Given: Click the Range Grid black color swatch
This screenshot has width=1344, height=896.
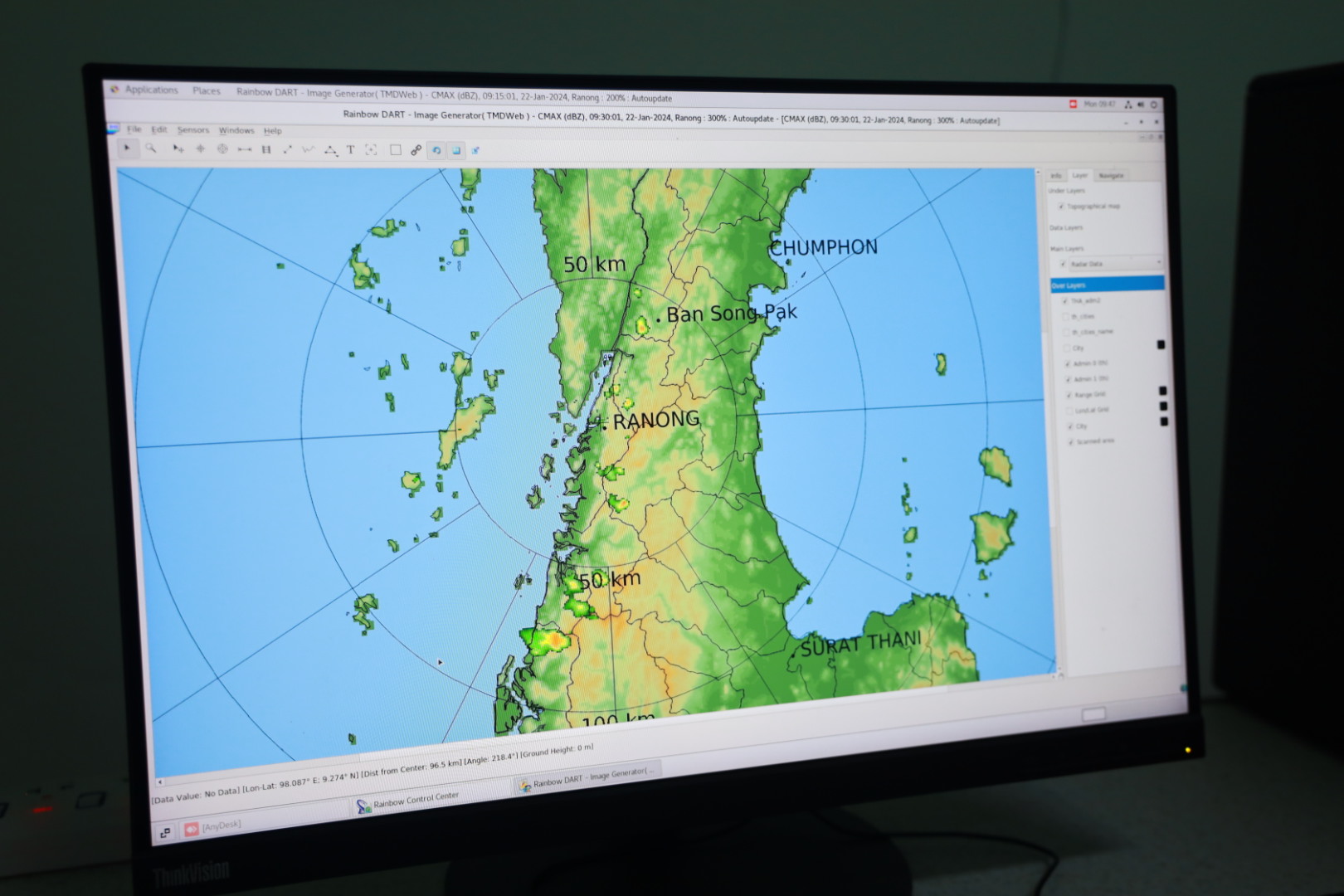Looking at the screenshot, I should (x=1162, y=391).
